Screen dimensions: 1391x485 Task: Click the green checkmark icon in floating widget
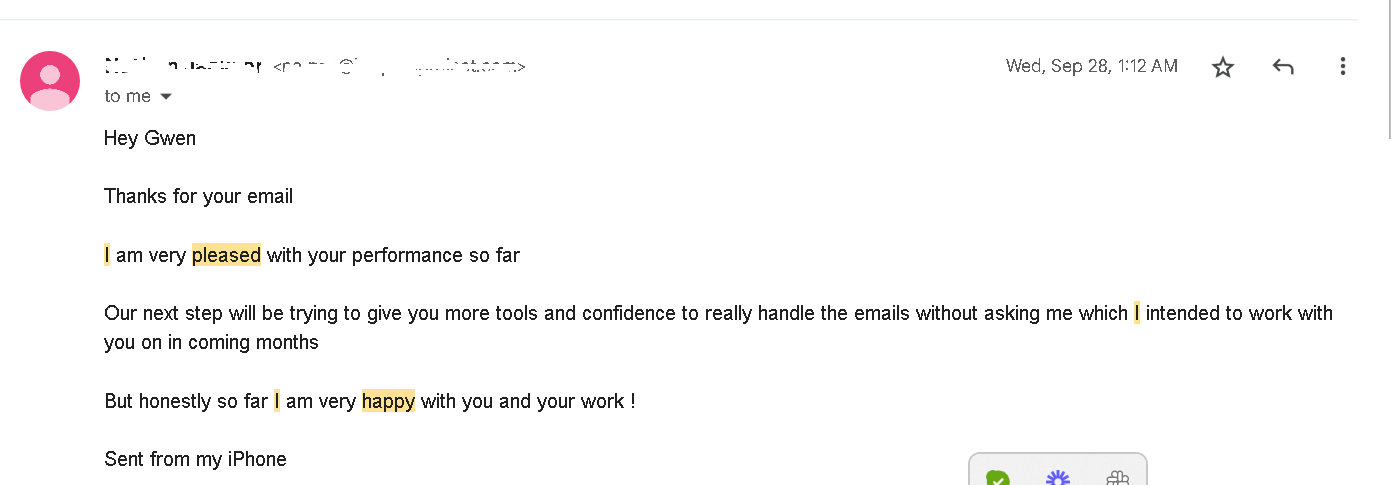(x=997, y=478)
